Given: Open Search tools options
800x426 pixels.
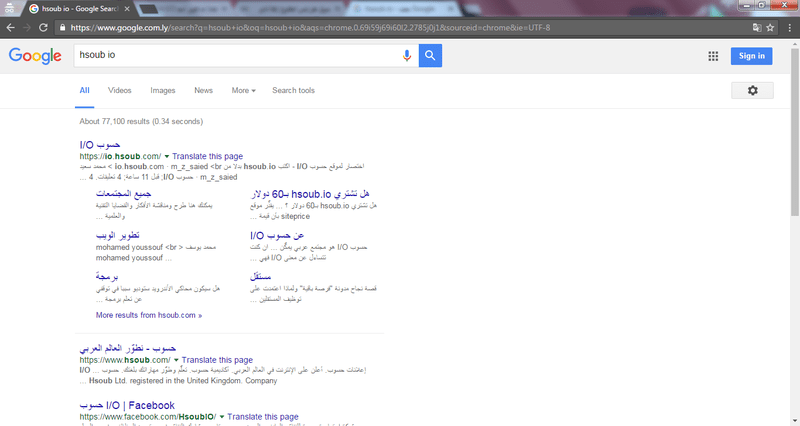Looking at the screenshot, I should click(x=293, y=90).
